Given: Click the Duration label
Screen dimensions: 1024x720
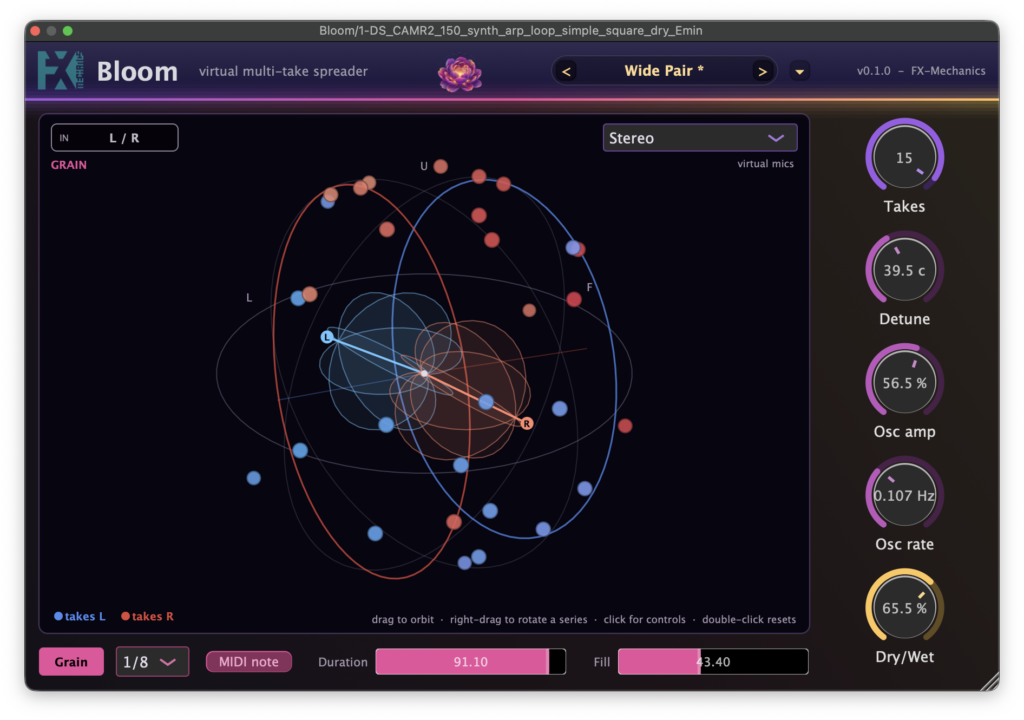Looking at the screenshot, I should [x=343, y=662].
